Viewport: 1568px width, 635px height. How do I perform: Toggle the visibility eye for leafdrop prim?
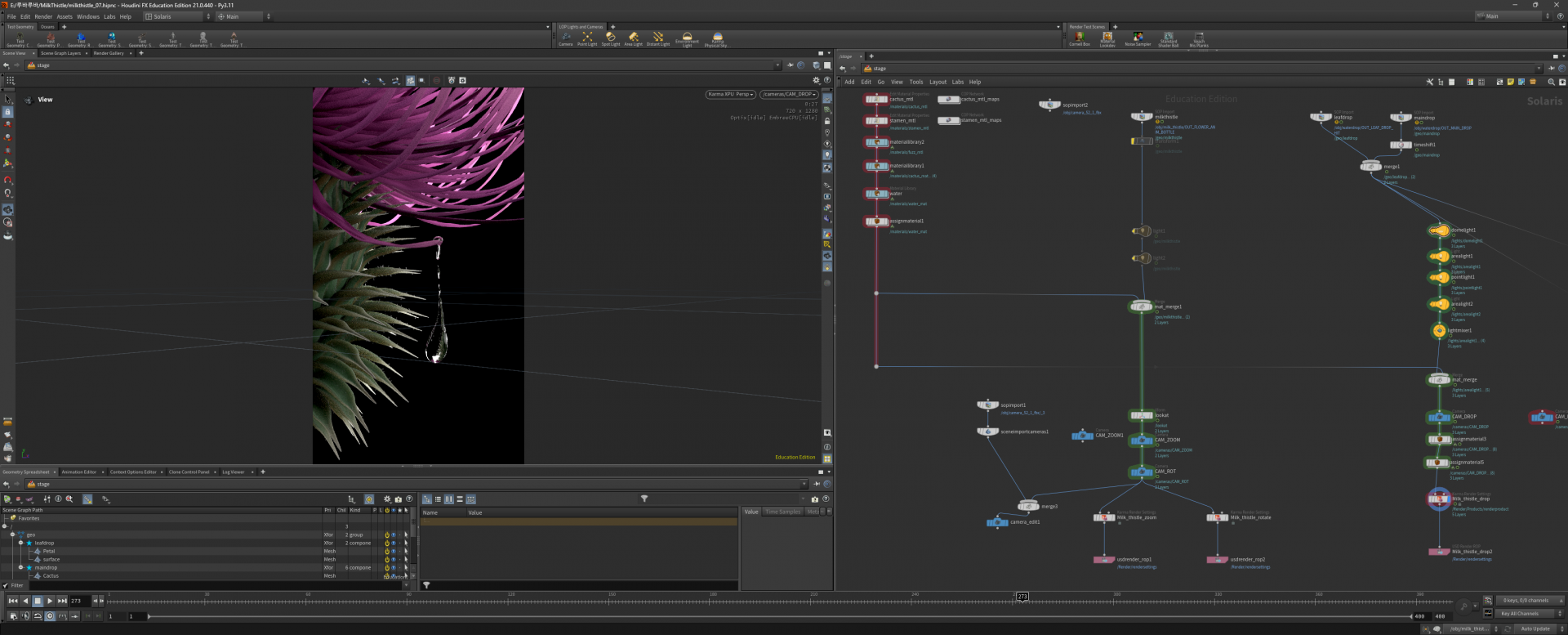click(393, 543)
